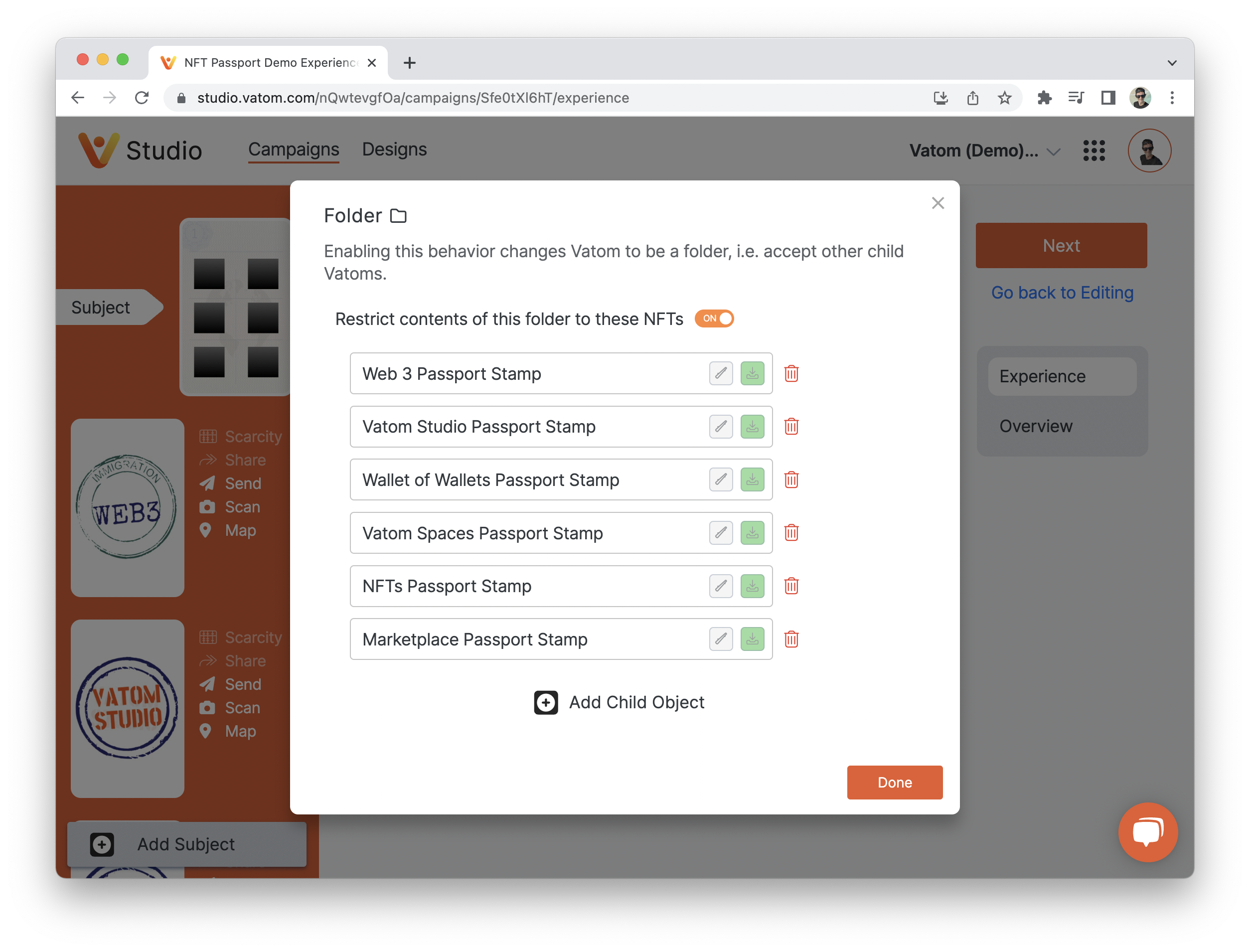This screenshot has width=1250, height=952.
Task: Switch to the Designs tab
Action: click(394, 150)
